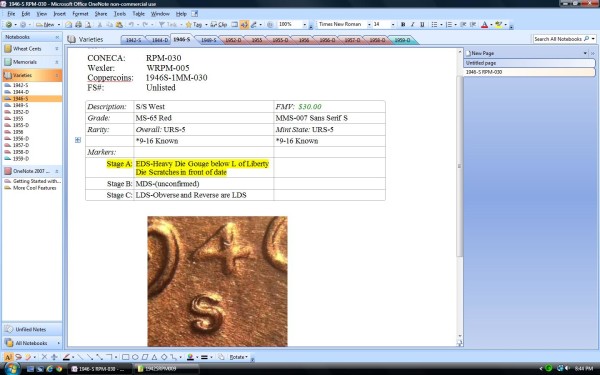Select the Rectangle shape tool

(x=126, y=357)
